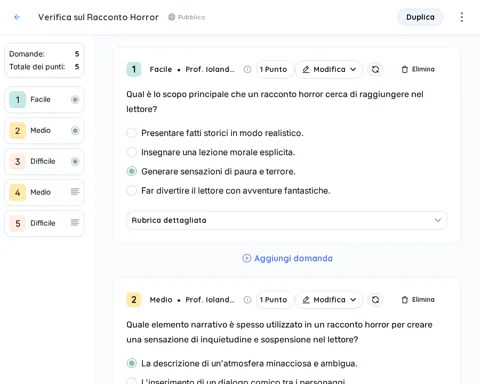Click the Facile difficulty label on question 1
Image resolution: width=480 pixels, height=384 pixels.
161,69
